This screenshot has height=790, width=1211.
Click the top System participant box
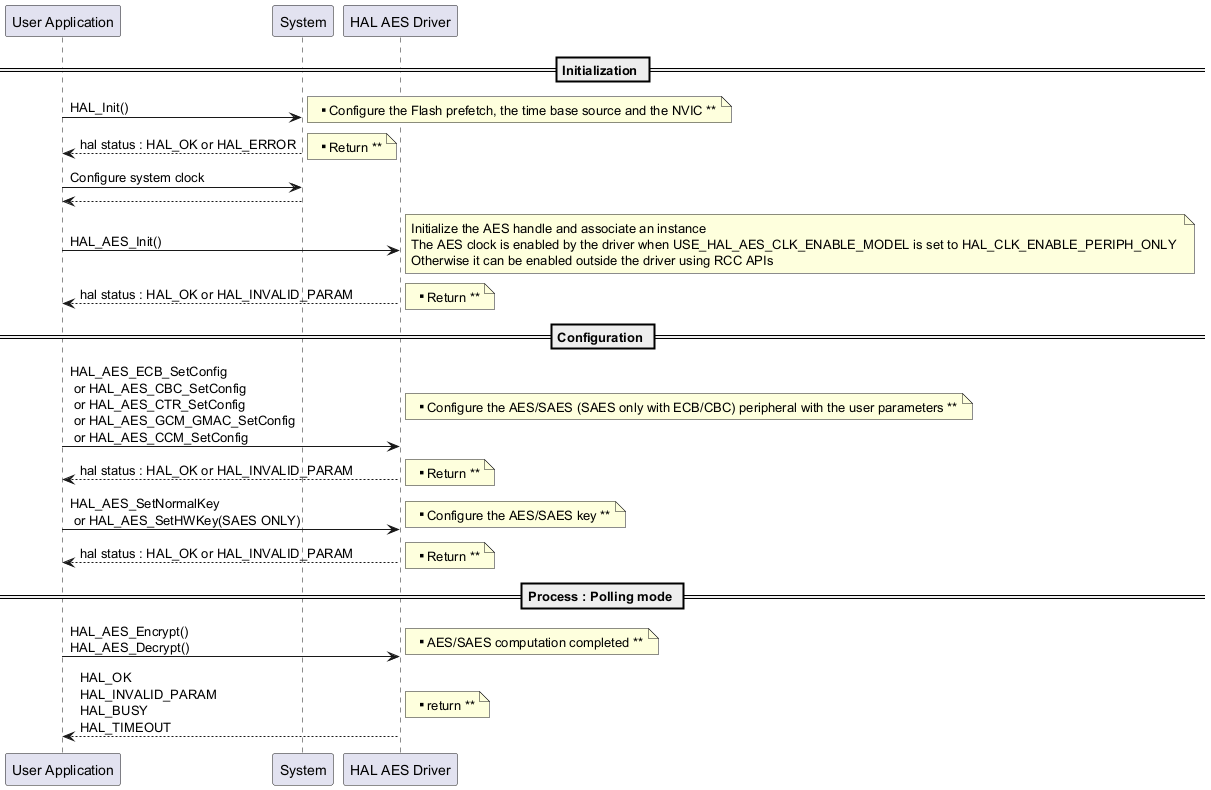point(303,22)
